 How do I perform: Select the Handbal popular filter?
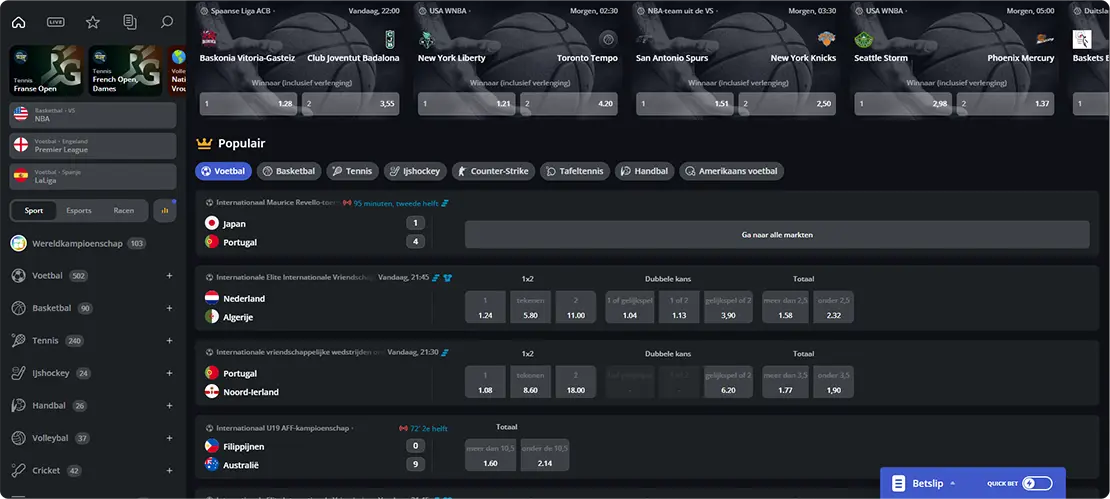644,171
